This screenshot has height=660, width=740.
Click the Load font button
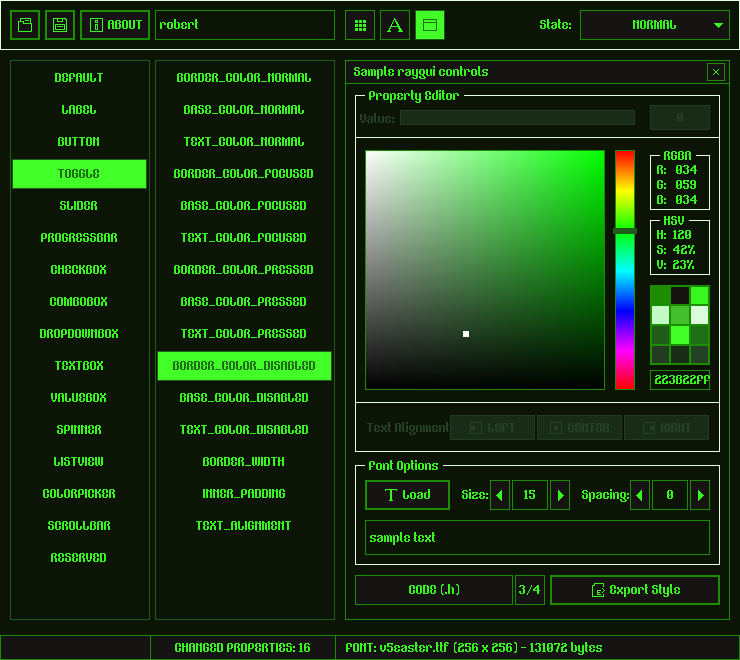[407, 495]
